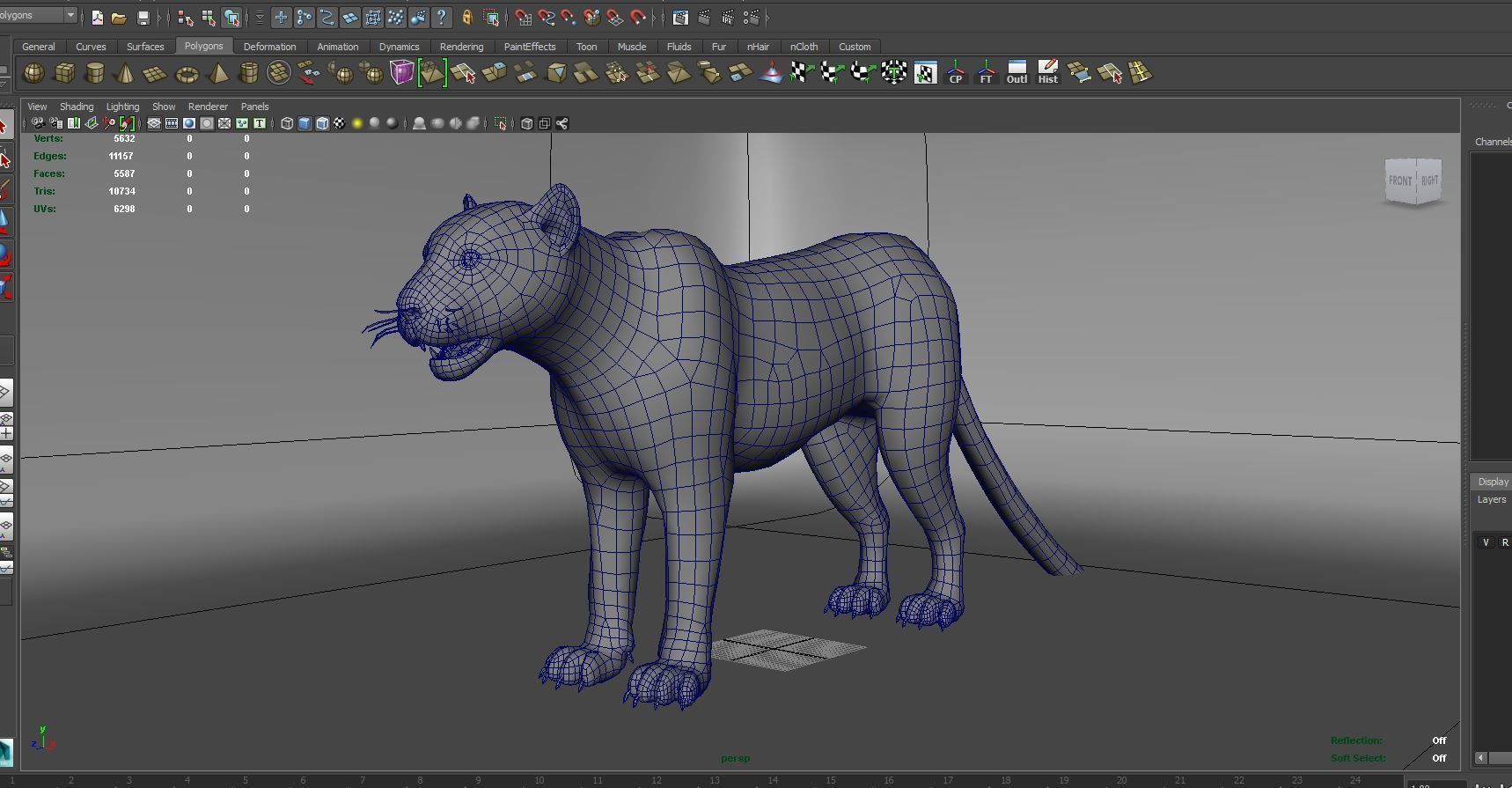Create a polygon torus from the shelf
The width and height of the screenshot is (1512, 788).
coord(187,73)
